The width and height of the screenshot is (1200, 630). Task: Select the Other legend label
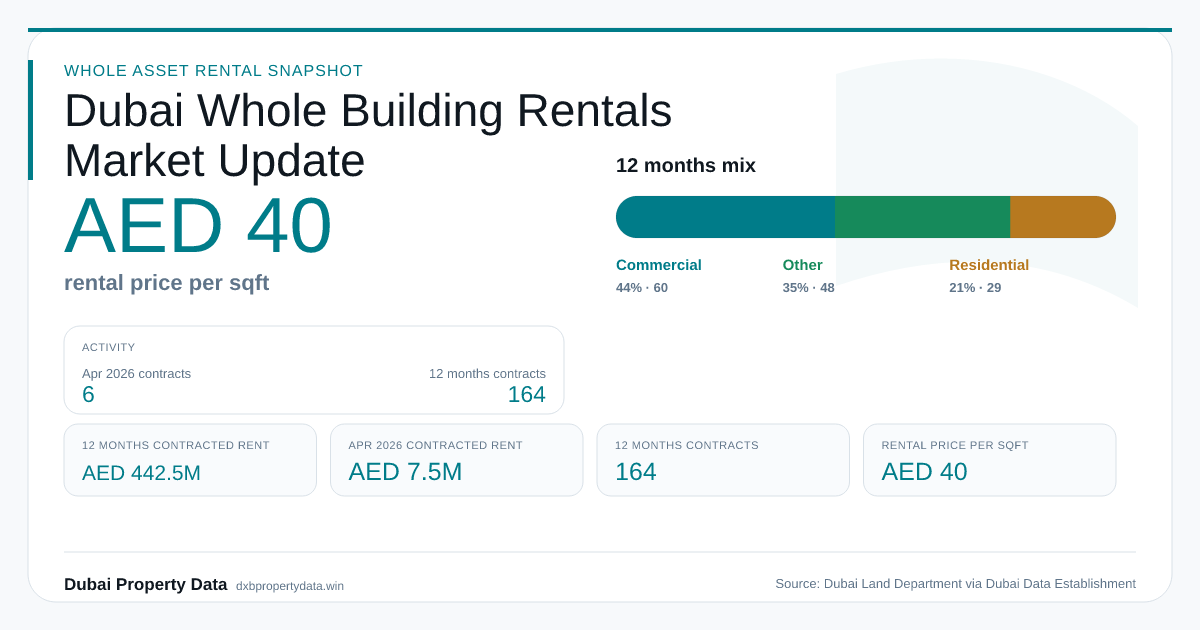click(803, 265)
